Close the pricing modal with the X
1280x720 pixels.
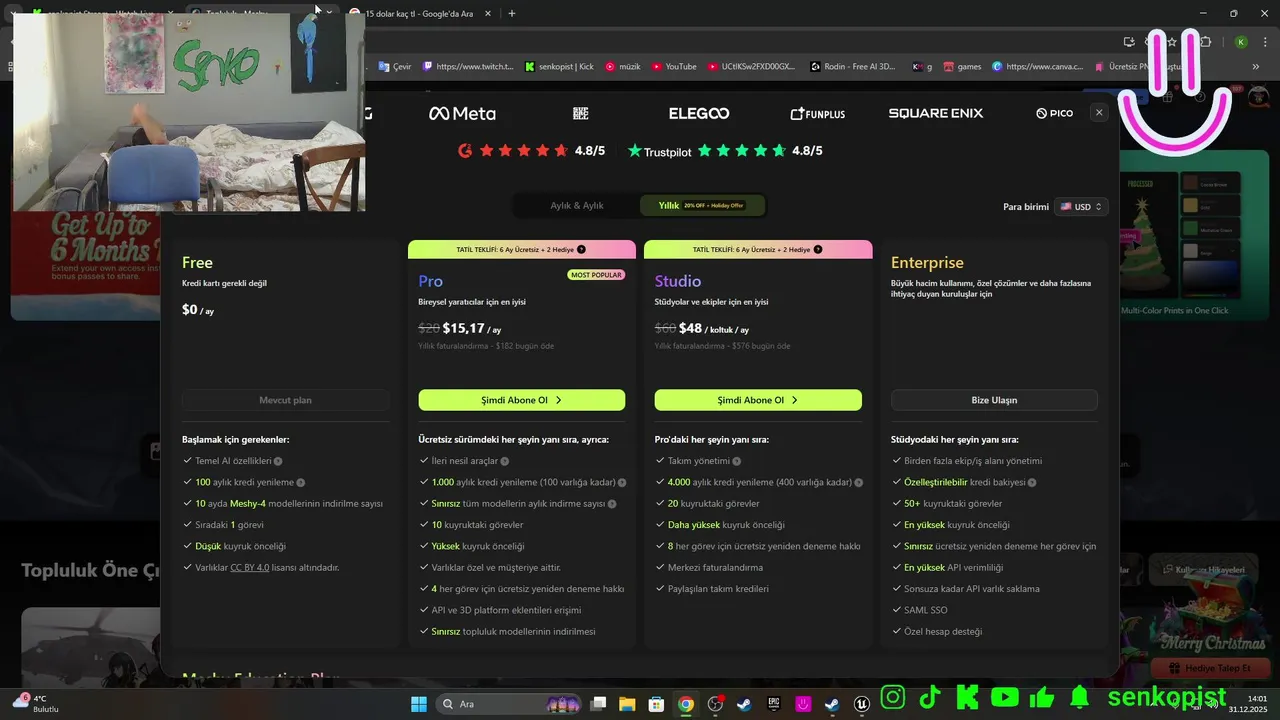[1099, 113]
